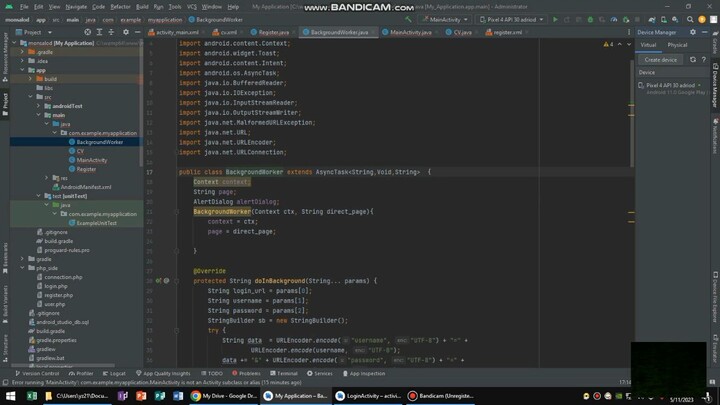
Task: Toggle the Build Variants stripe button
Action: (x=5, y=304)
